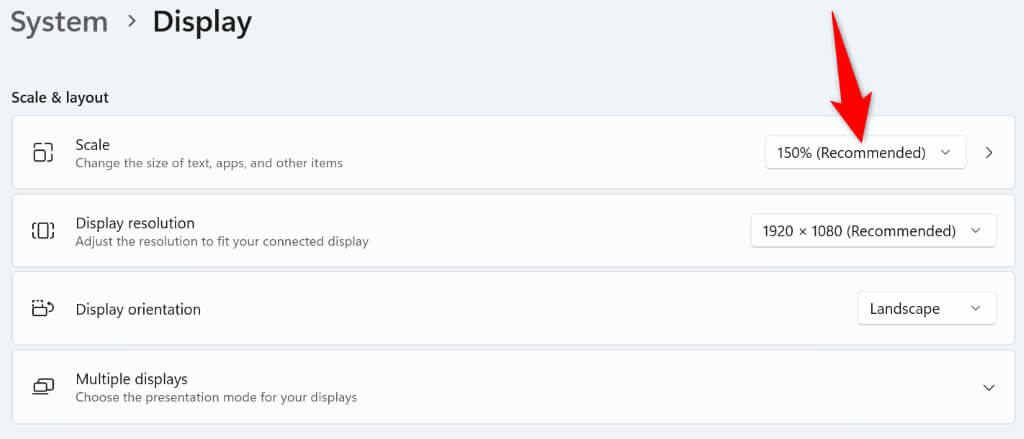The image size is (1024, 439).
Task: Select the Display orientation label
Action: 138,309
